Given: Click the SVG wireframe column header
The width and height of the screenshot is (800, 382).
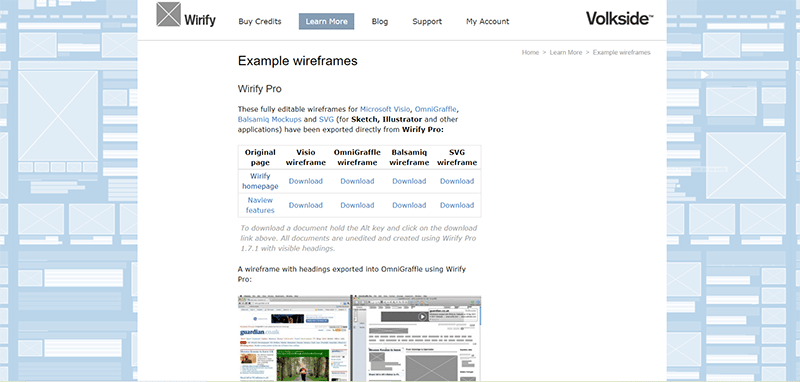Looking at the screenshot, I should pyautogui.click(x=457, y=157).
